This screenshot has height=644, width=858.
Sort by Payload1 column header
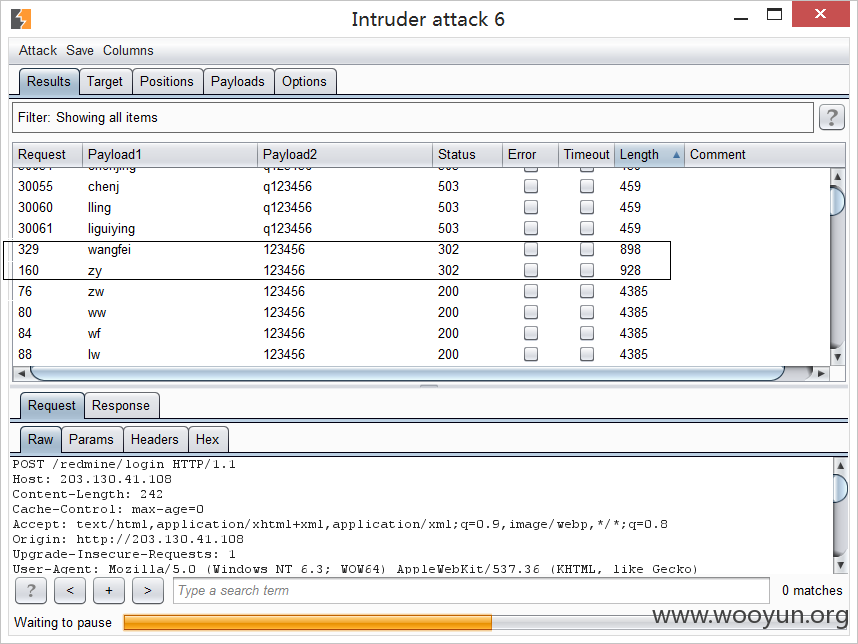click(x=170, y=155)
